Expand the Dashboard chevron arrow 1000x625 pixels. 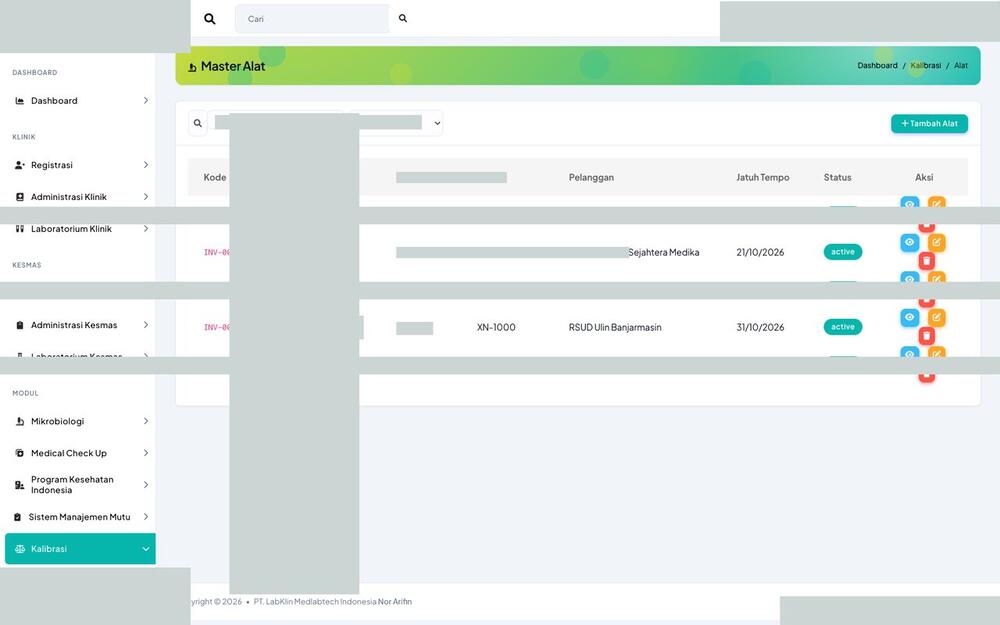tap(145, 101)
